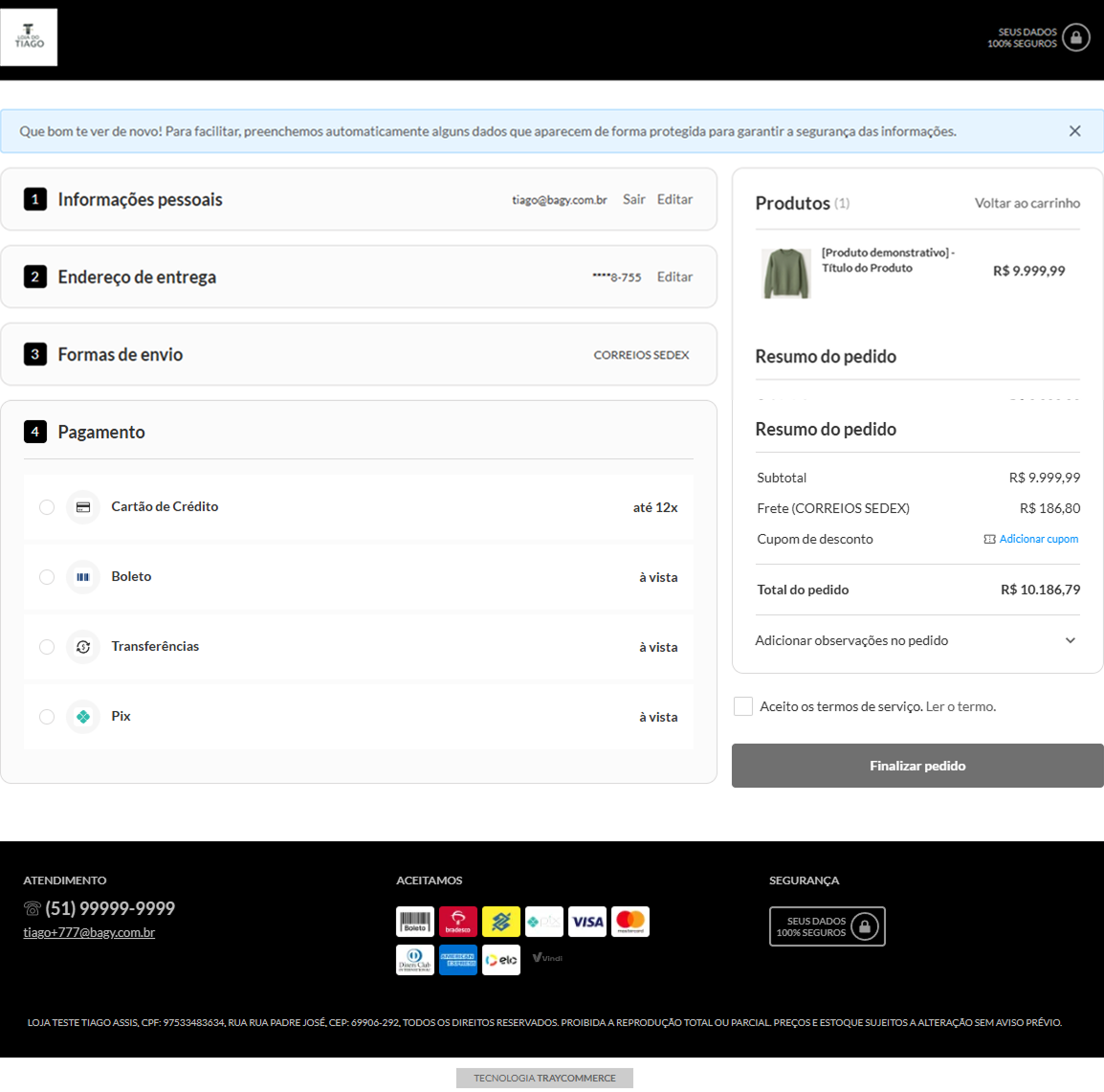Image resolution: width=1104 pixels, height=1092 pixels.
Task: Open the Formas de envio step
Action: point(359,354)
